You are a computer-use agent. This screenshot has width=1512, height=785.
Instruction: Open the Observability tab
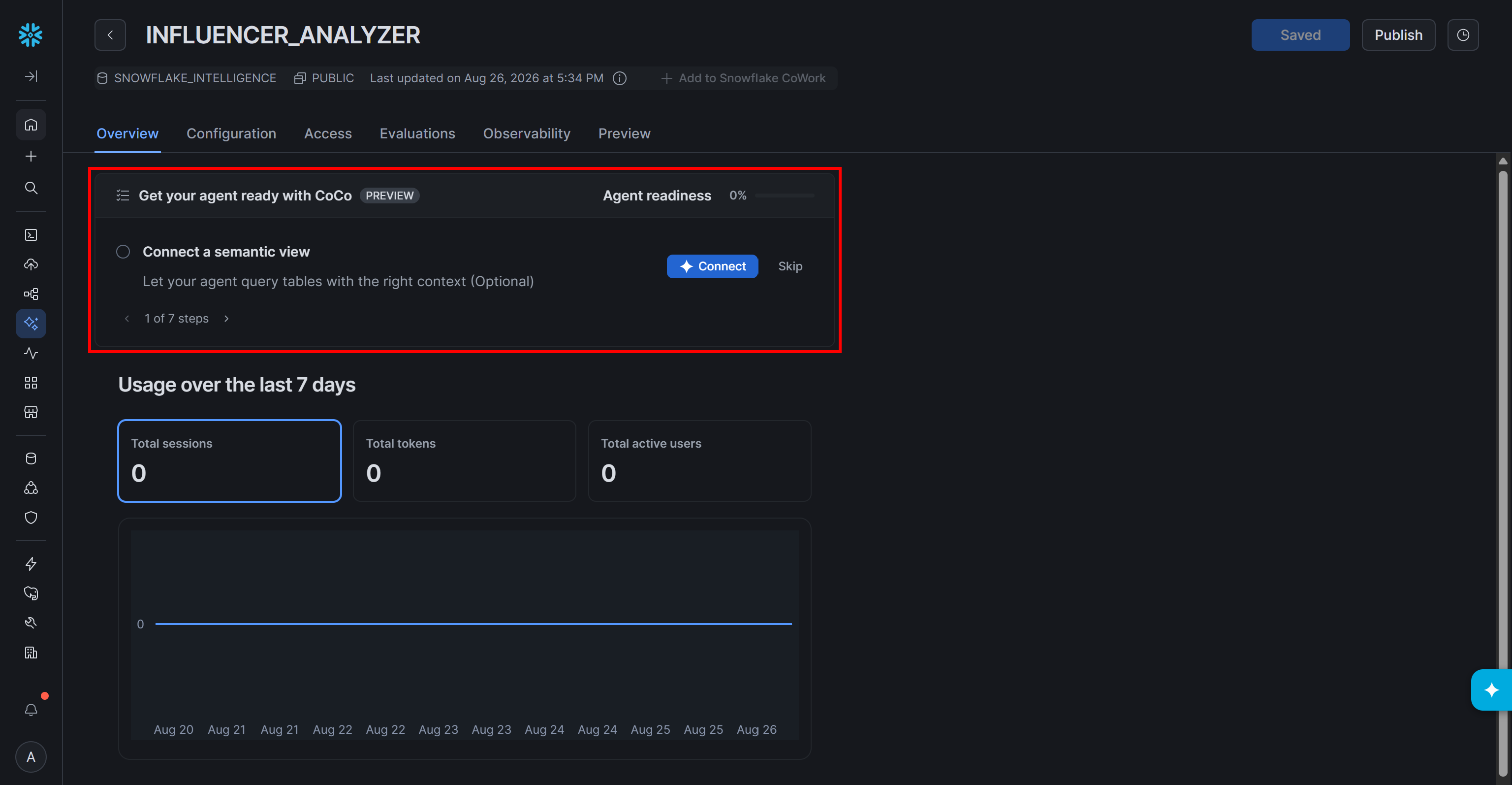click(x=527, y=134)
